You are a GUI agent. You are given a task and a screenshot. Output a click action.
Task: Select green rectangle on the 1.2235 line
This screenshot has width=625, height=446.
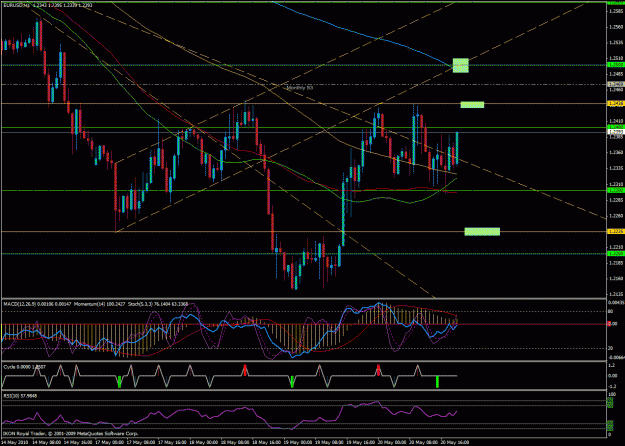point(482,232)
